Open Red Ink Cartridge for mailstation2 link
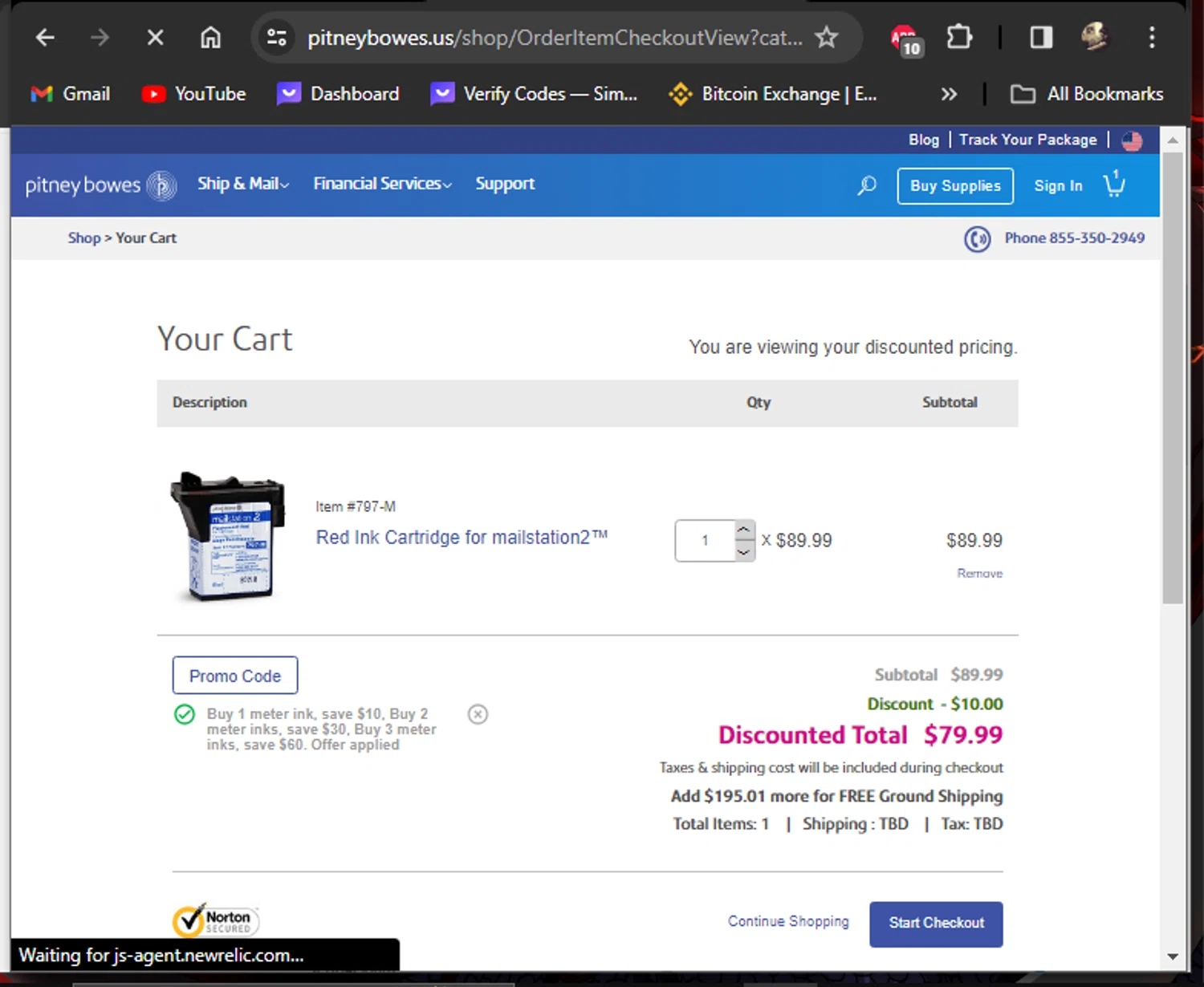The height and width of the screenshot is (987, 1204). [462, 537]
